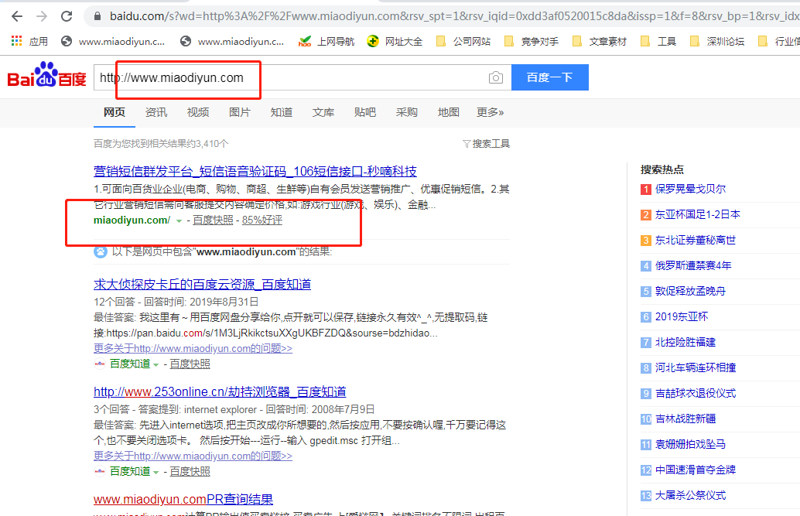
Task: Click the 百度为您找到相关结果约3,410个 count text
Action: 161,144
